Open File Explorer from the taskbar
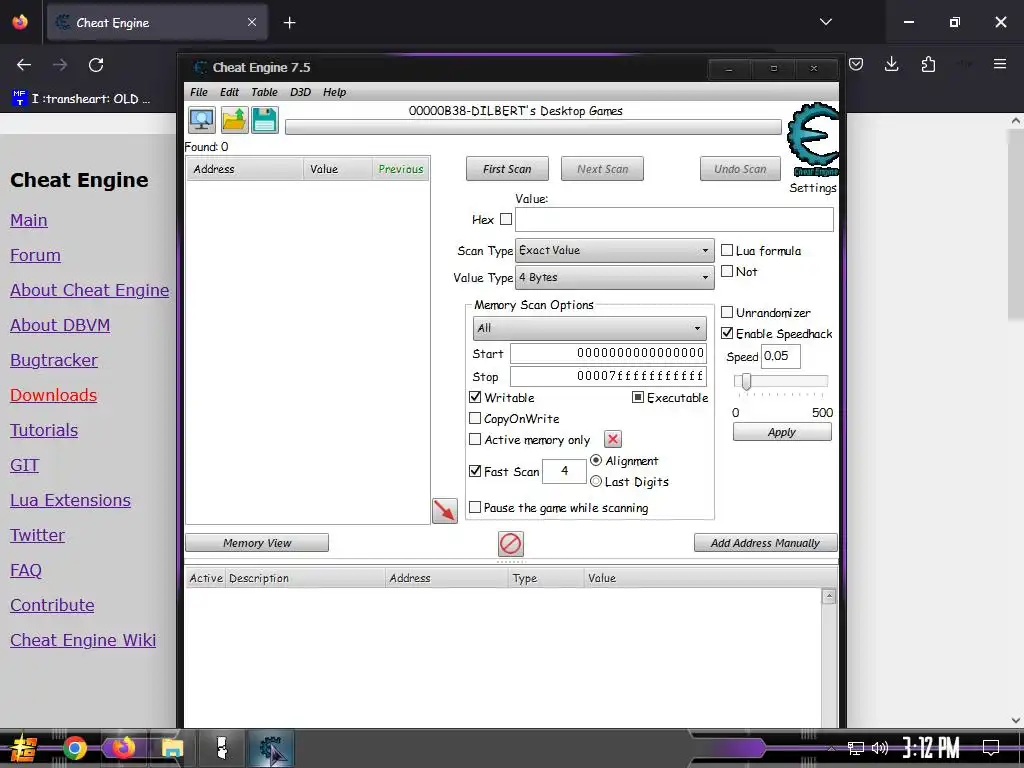The width and height of the screenshot is (1024, 768). pos(172,748)
